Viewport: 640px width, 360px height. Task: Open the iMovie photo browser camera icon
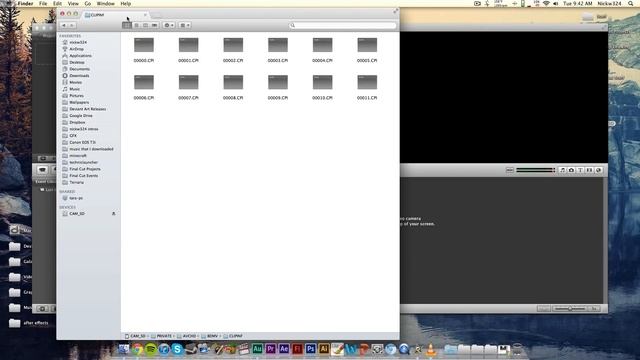pos(571,170)
